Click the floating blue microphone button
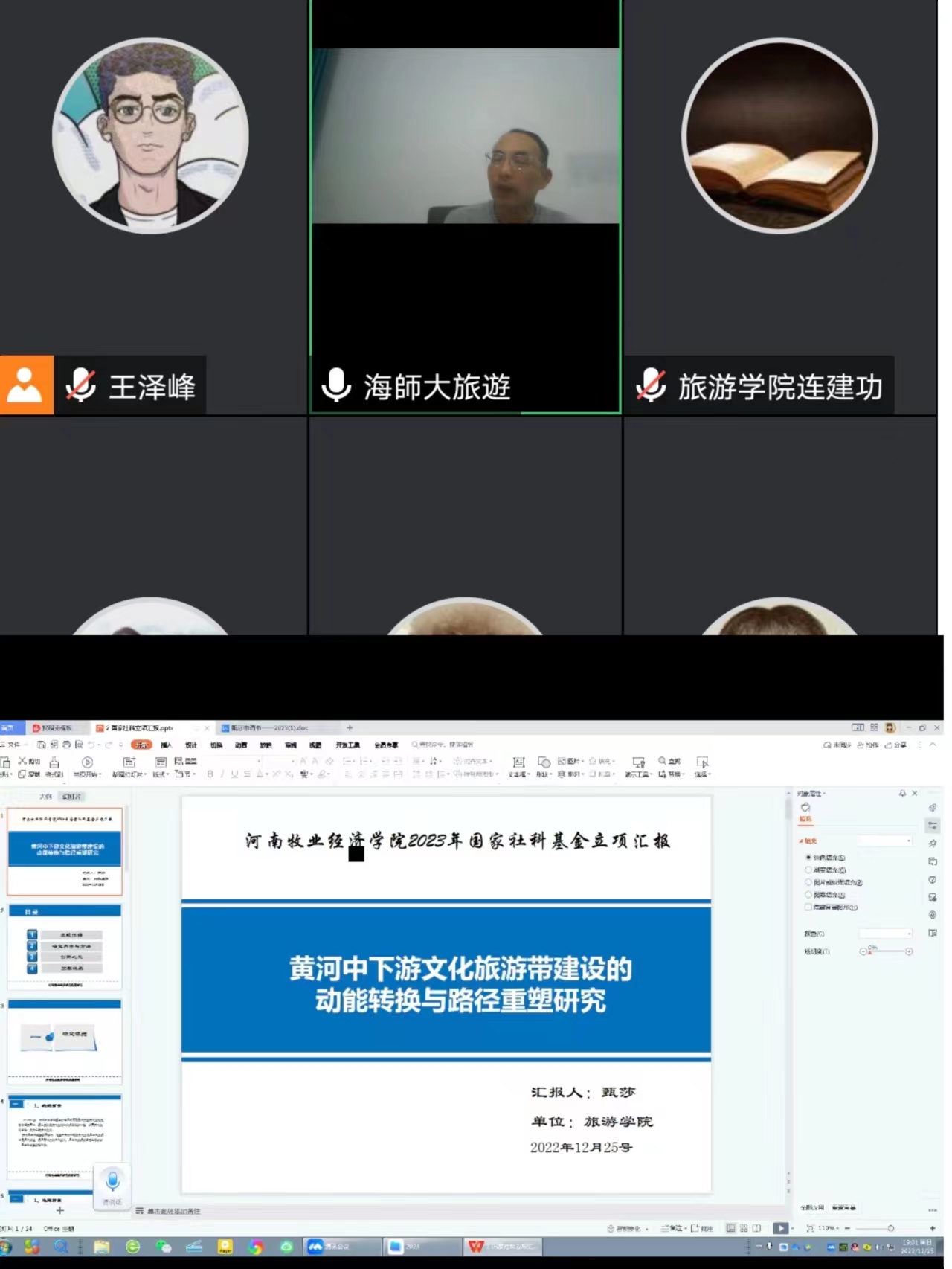952x1269 pixels. [112, 1181]
